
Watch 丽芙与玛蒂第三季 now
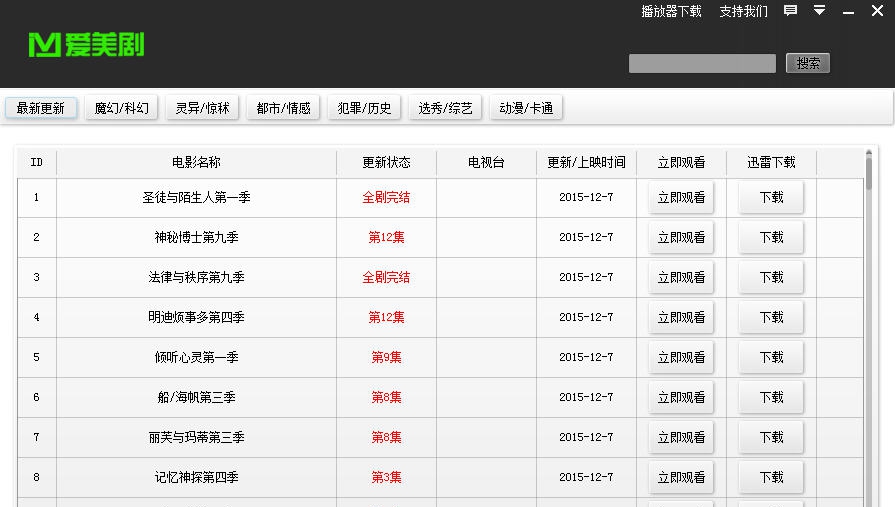point(681,437)
